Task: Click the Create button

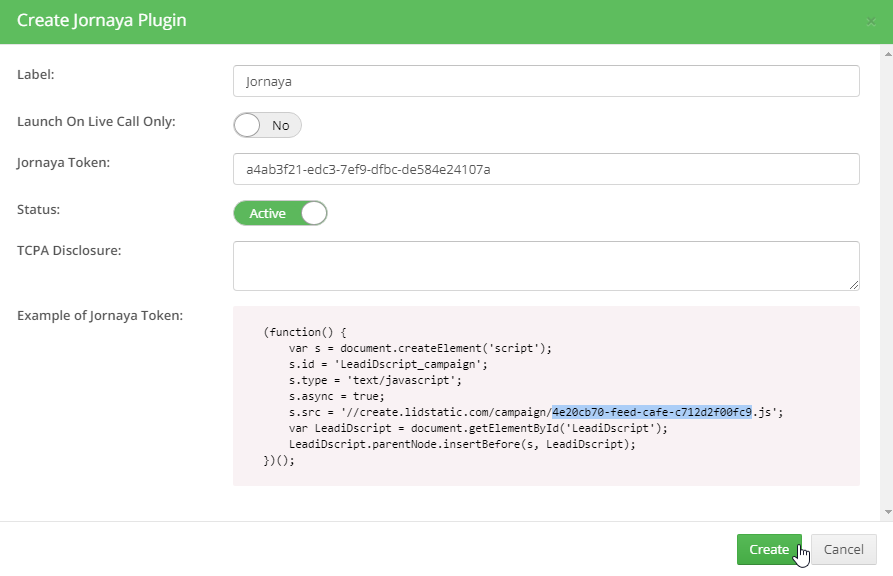Action: pyautogui.click(x=769, y=549)
